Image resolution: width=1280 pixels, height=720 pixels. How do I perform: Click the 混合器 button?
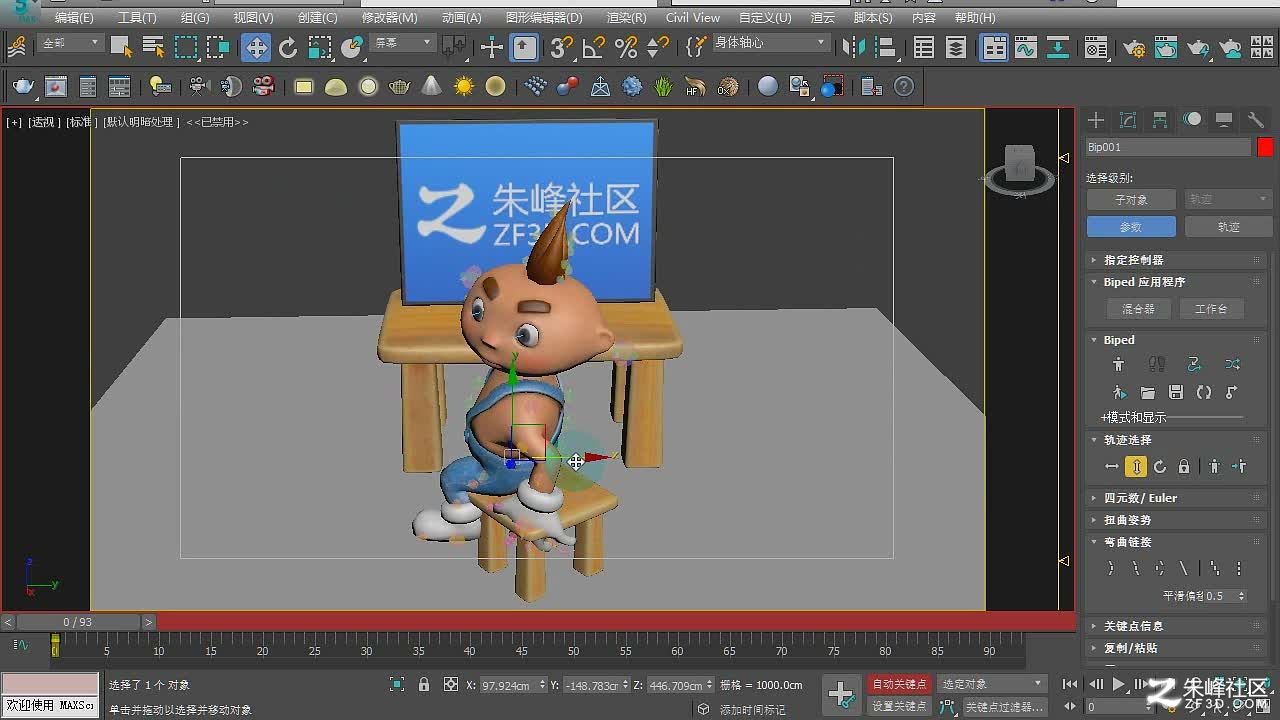tap(1138, 309)
